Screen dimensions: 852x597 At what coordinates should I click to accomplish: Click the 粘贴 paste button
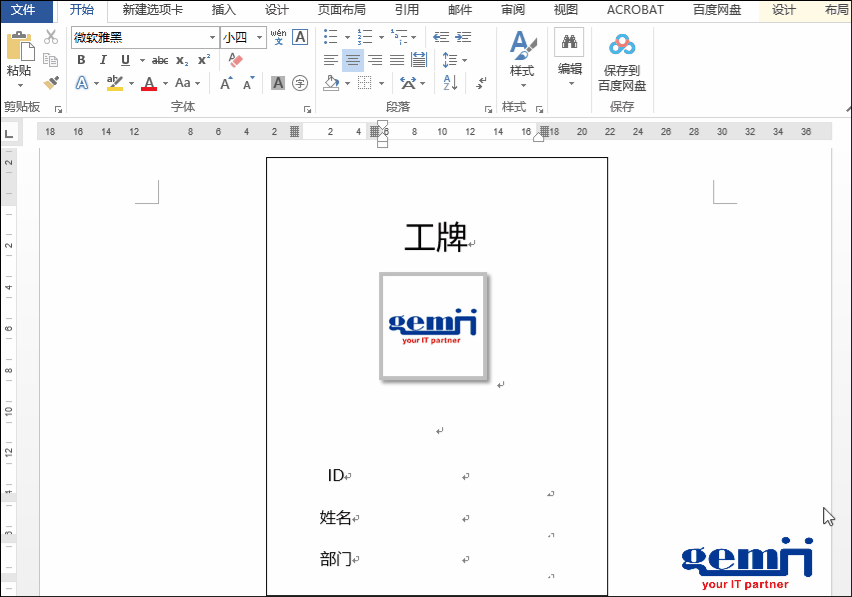(19, 56)
